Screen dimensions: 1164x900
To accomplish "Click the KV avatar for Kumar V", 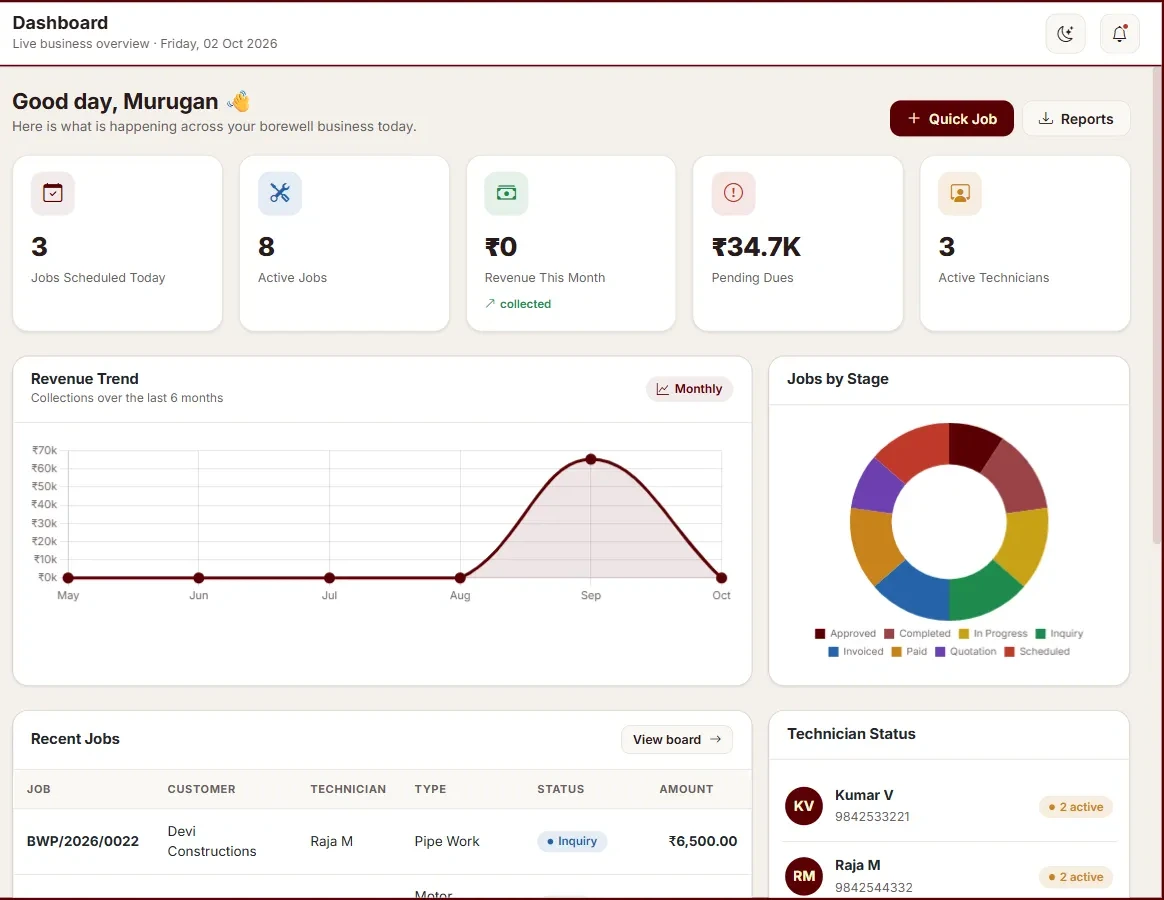I will click(x=804, y=806).
